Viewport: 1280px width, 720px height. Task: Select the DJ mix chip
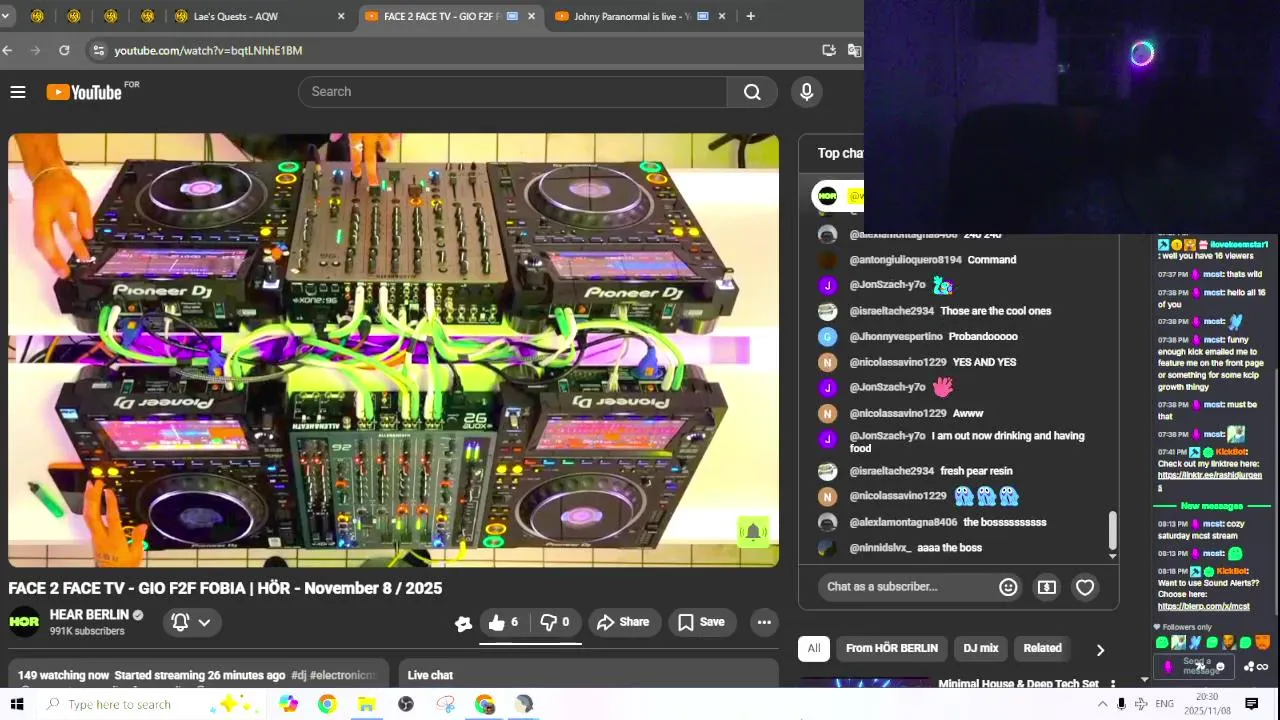pyautogui.click(x=981, y=648)
